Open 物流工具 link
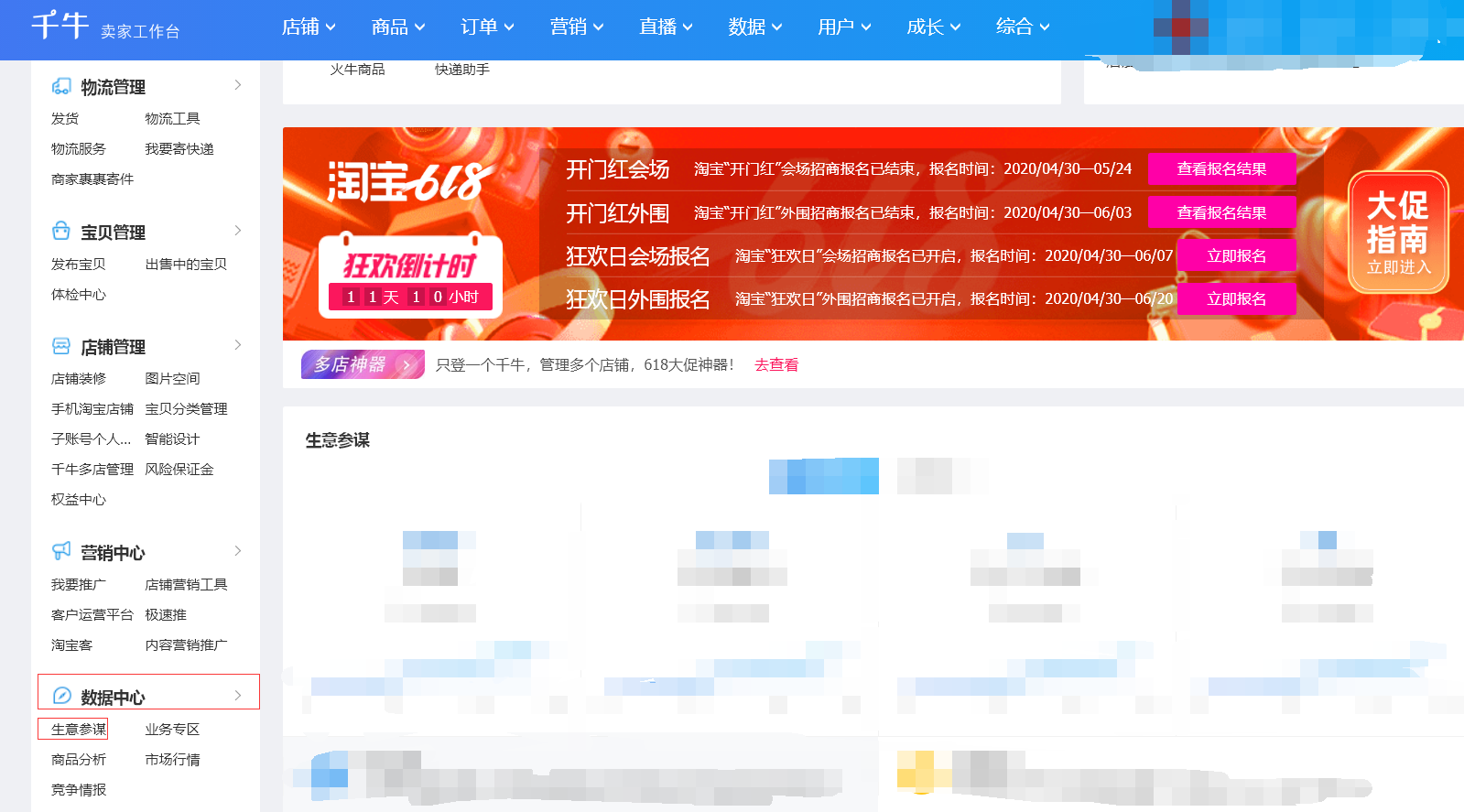 coord(172,118)
